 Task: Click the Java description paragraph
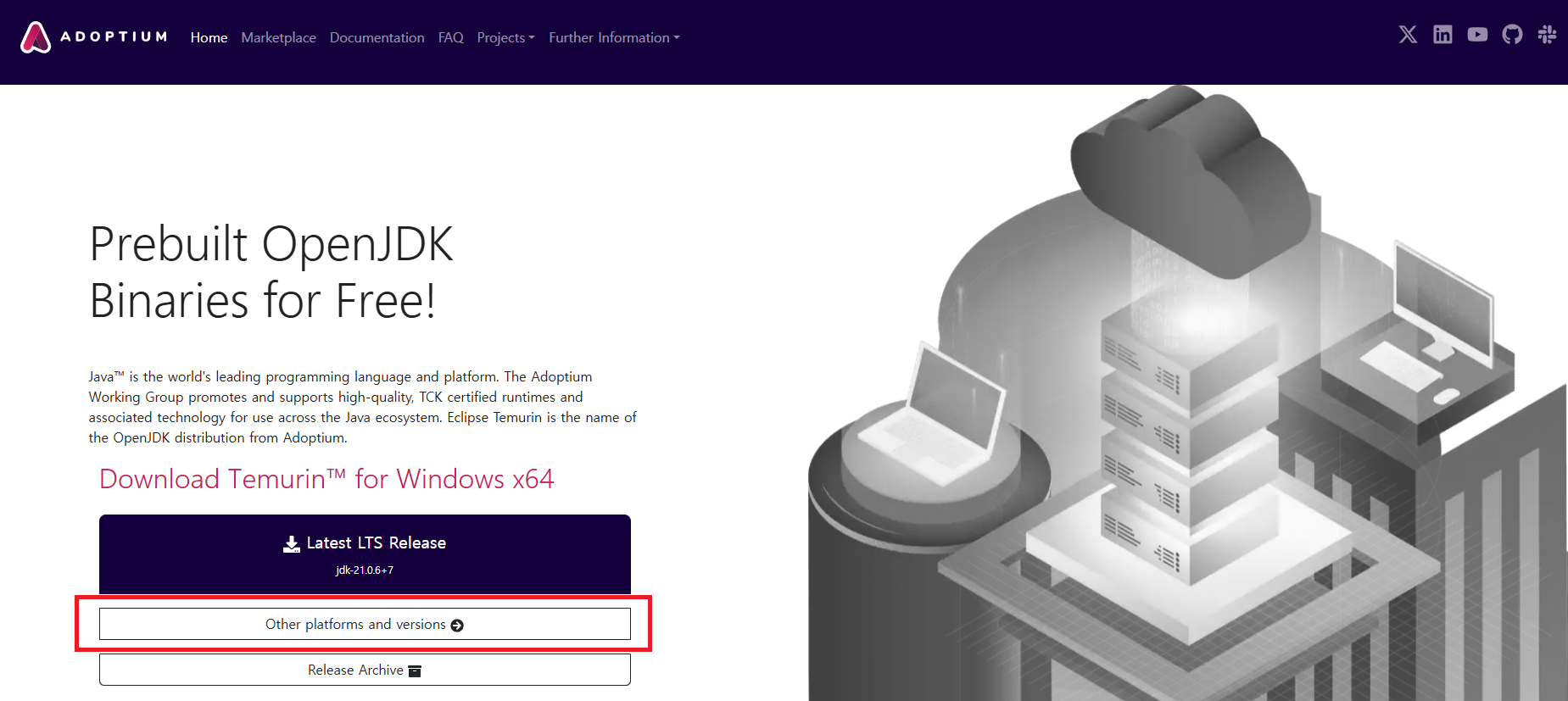(363, 407)
